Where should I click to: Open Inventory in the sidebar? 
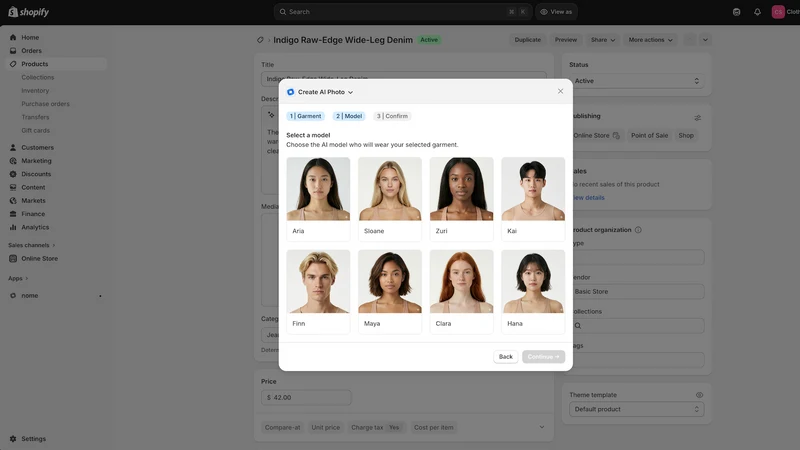(x=35, y=91)
